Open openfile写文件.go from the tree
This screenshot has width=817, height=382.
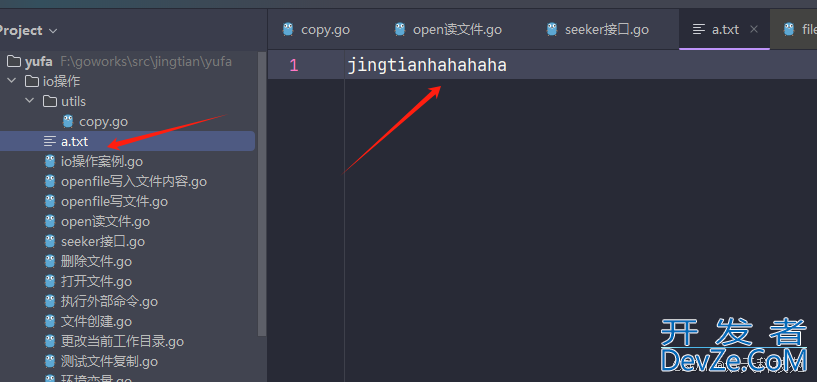click(x=114, y=201)
